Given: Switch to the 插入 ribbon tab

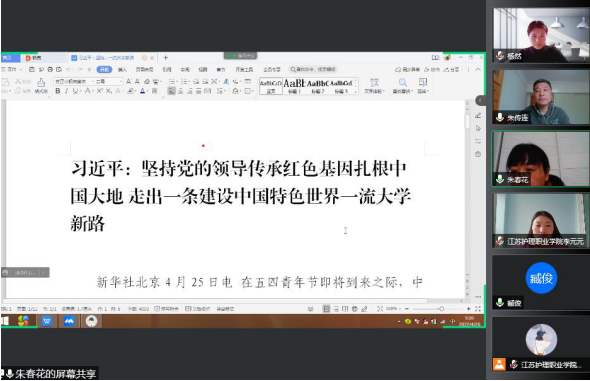Looking at the screenshot, I should point(122,70).
